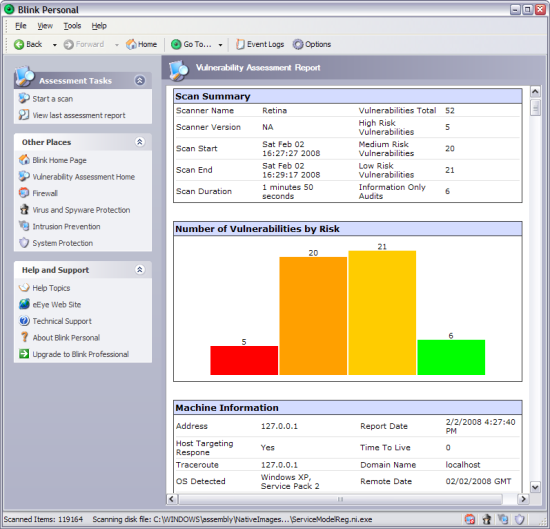Click Vulnerability Assessment Home magnifier icon

point(24,176)
